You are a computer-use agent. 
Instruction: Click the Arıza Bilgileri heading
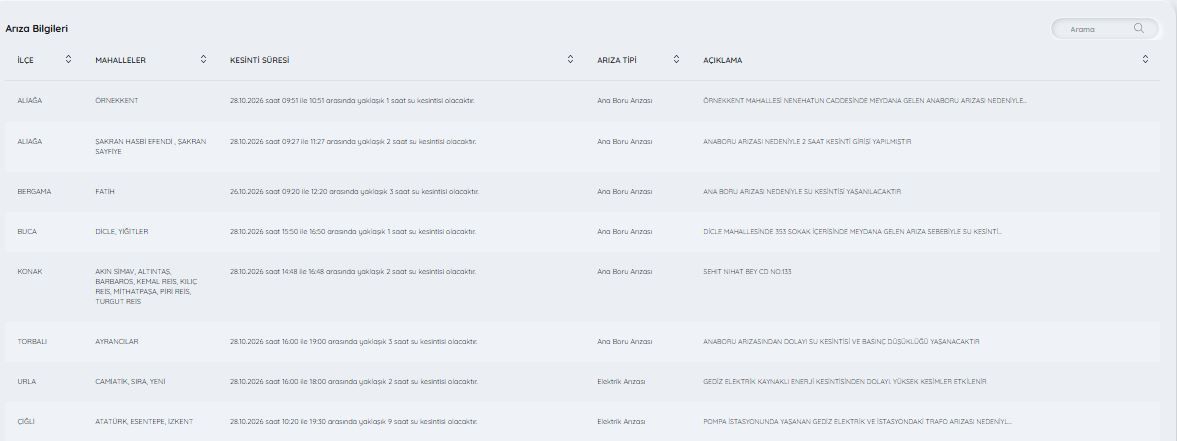click(x=37, y=28)
